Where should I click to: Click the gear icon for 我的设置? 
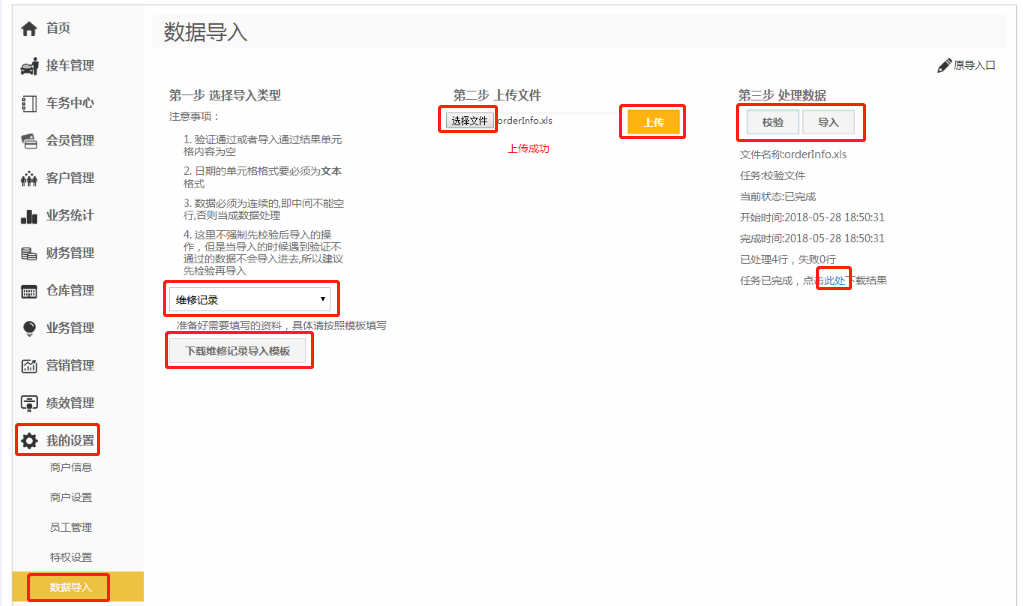[x=29, y=440]
